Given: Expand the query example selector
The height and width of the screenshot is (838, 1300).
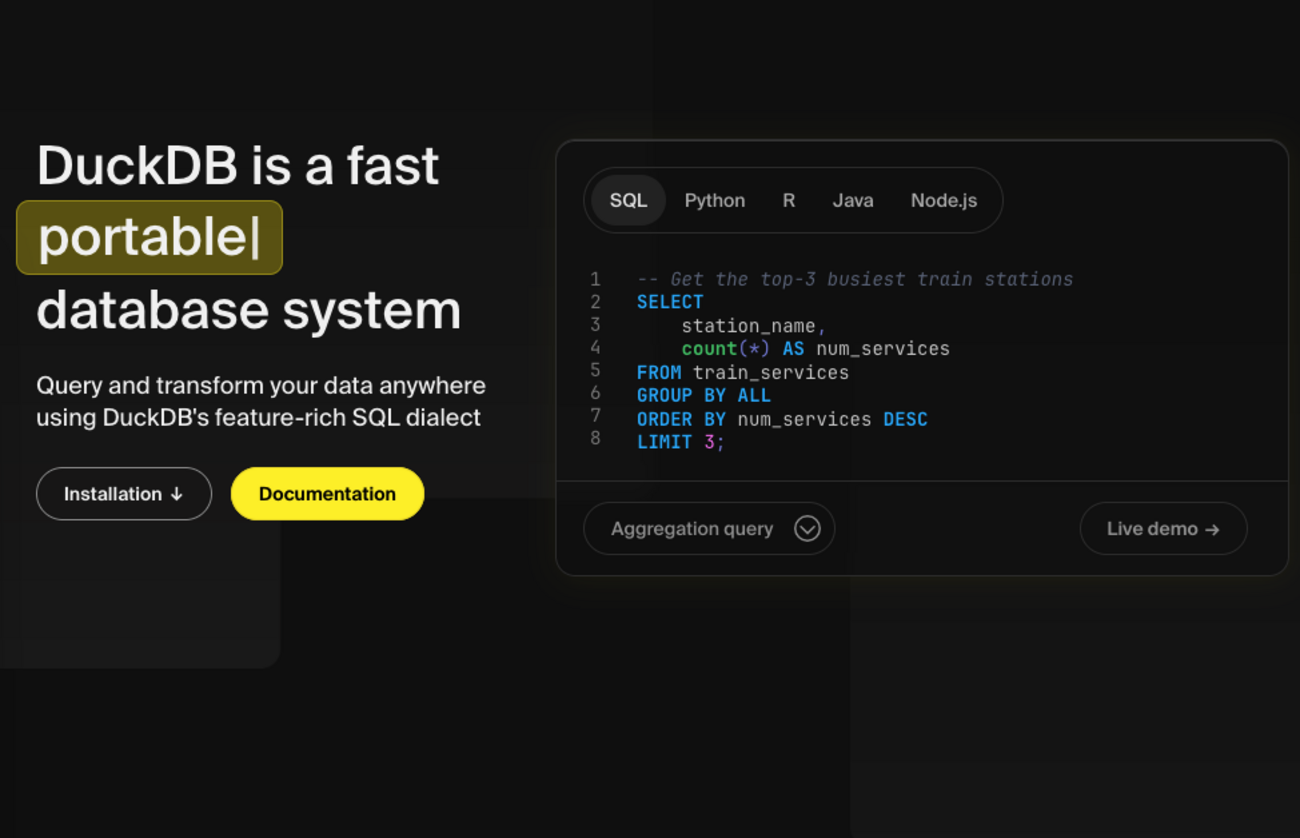Looking at the screenshot, I should tap(709, 528).
